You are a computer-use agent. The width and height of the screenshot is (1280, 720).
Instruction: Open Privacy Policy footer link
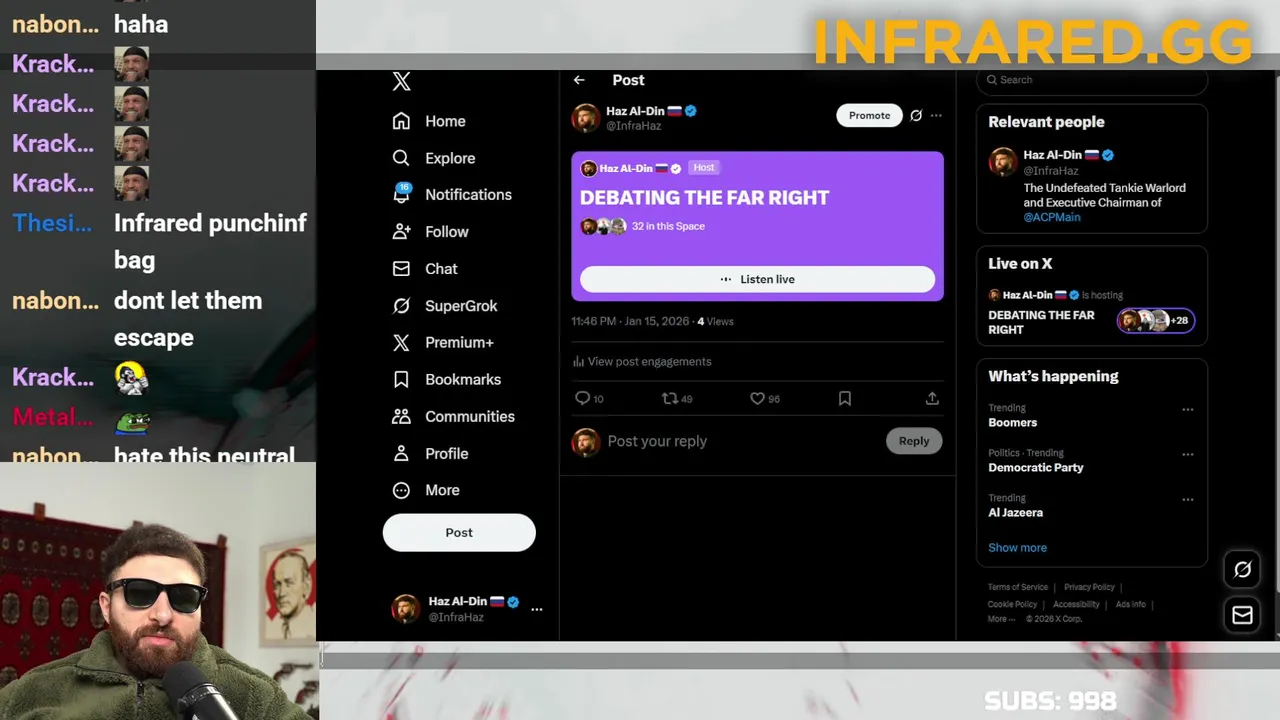pyautogui.click(x=1089, y=588)
